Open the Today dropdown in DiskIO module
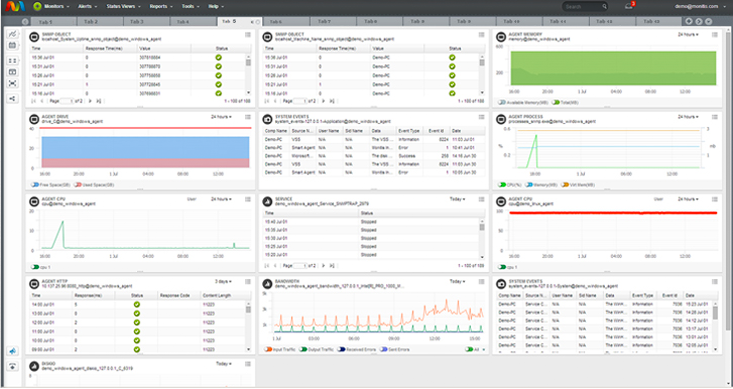The height and width of the screenshot is (389, 733). tap(223, 364)
